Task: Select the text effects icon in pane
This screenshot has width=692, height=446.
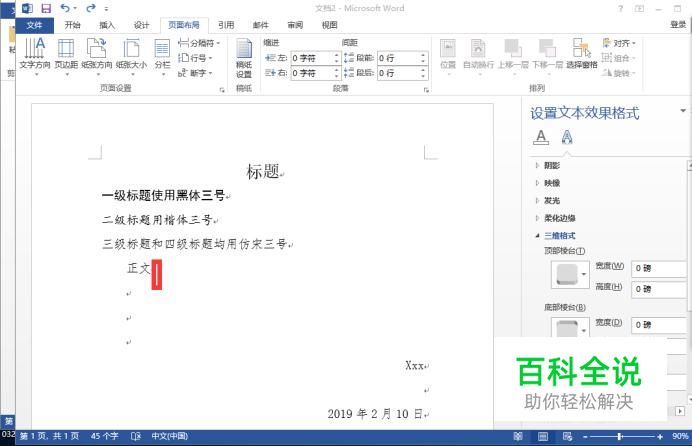Action: [x=567, y=137]
